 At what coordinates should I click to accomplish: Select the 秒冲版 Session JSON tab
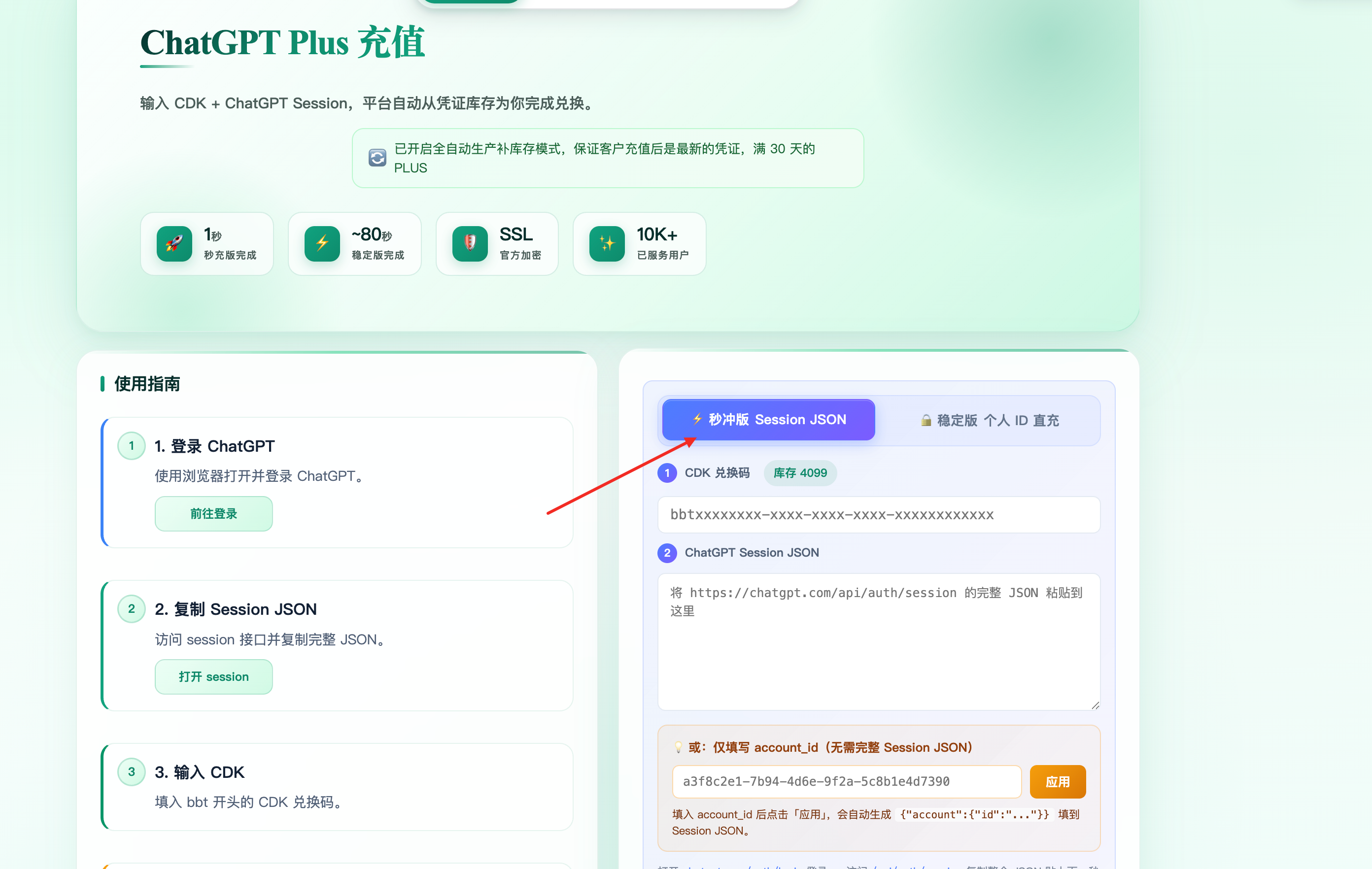click(x=768, y=420)
